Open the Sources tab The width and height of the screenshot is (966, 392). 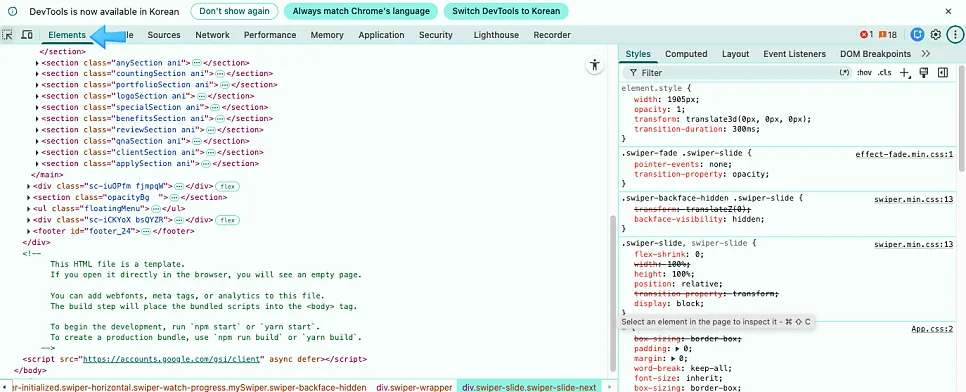(x=164, y=35)
